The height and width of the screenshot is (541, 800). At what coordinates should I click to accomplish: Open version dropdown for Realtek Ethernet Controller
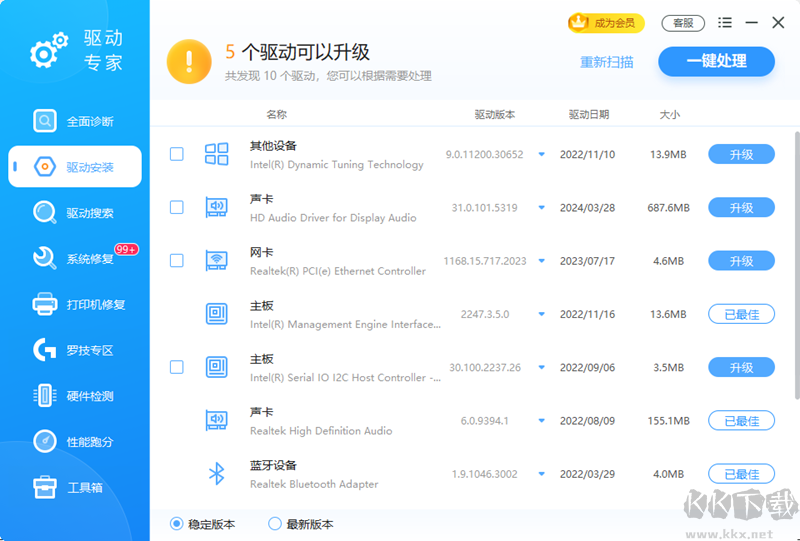[x=542, y=261]
